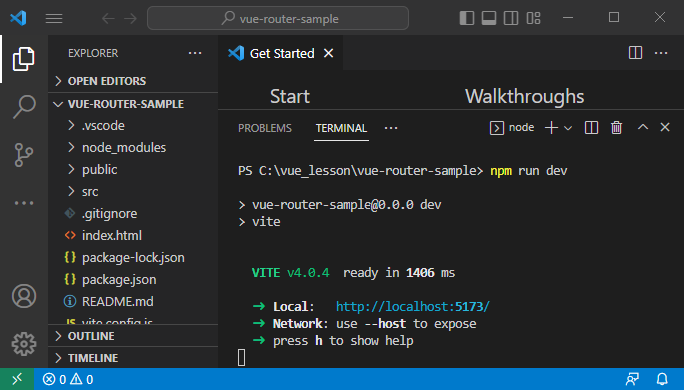Screen dimensions: 684x390
Task: Click the 'npm run dev' terminal command
Action: click(528, 171)
